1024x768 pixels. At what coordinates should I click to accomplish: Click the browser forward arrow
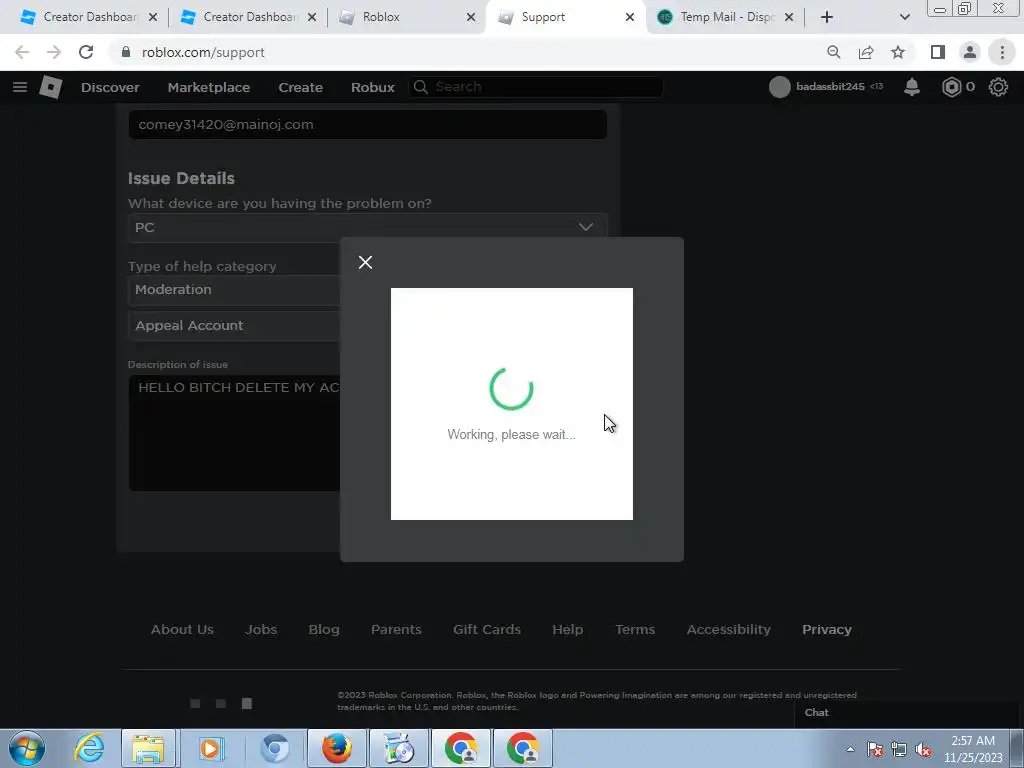click(x=54, y=52)
